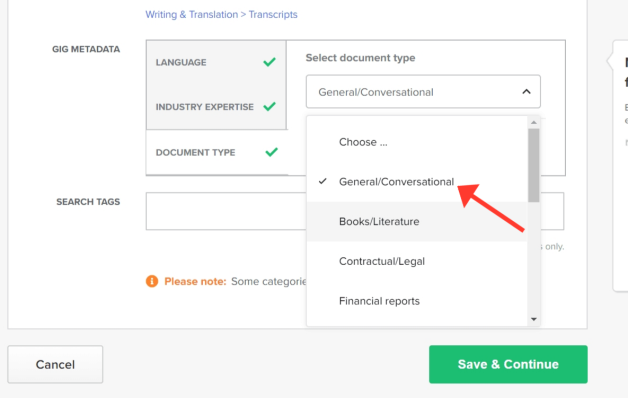The height and width of the screenshot is (398, 628).
Task: Click the Cancel button
Action: click(x=55, y=364)
